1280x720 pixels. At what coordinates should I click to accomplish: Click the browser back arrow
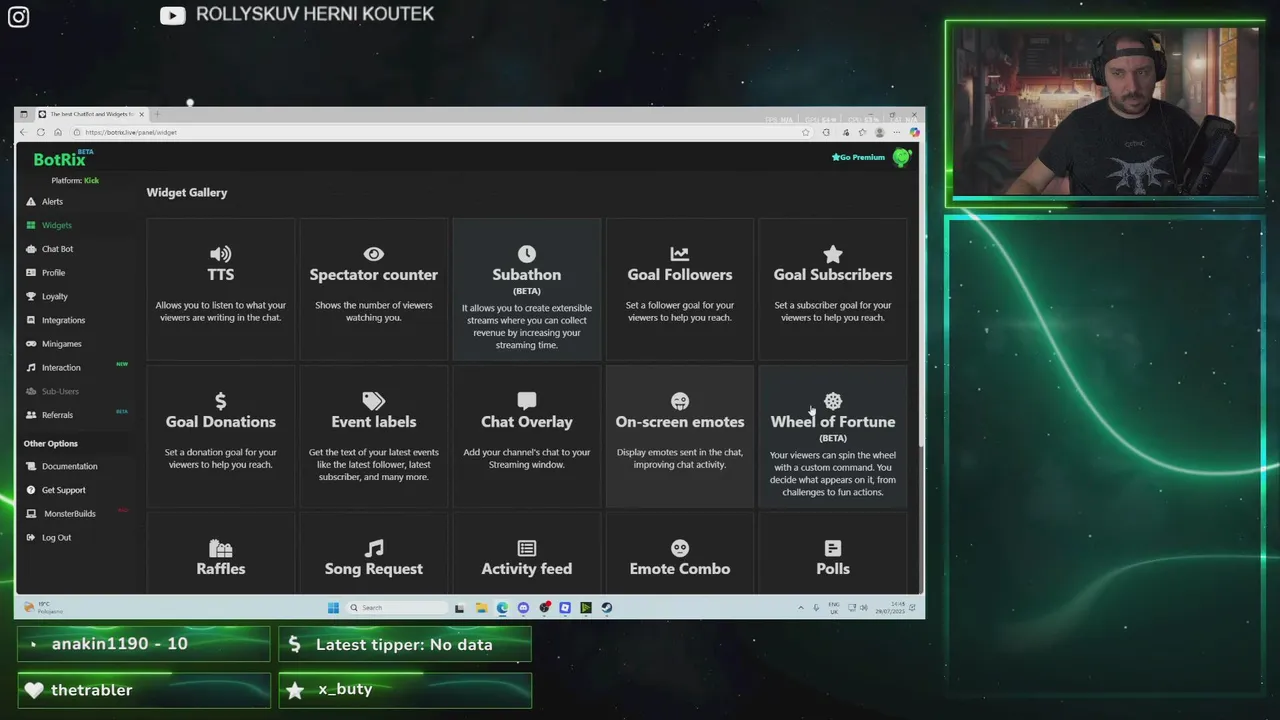click(x=23, y=132)
